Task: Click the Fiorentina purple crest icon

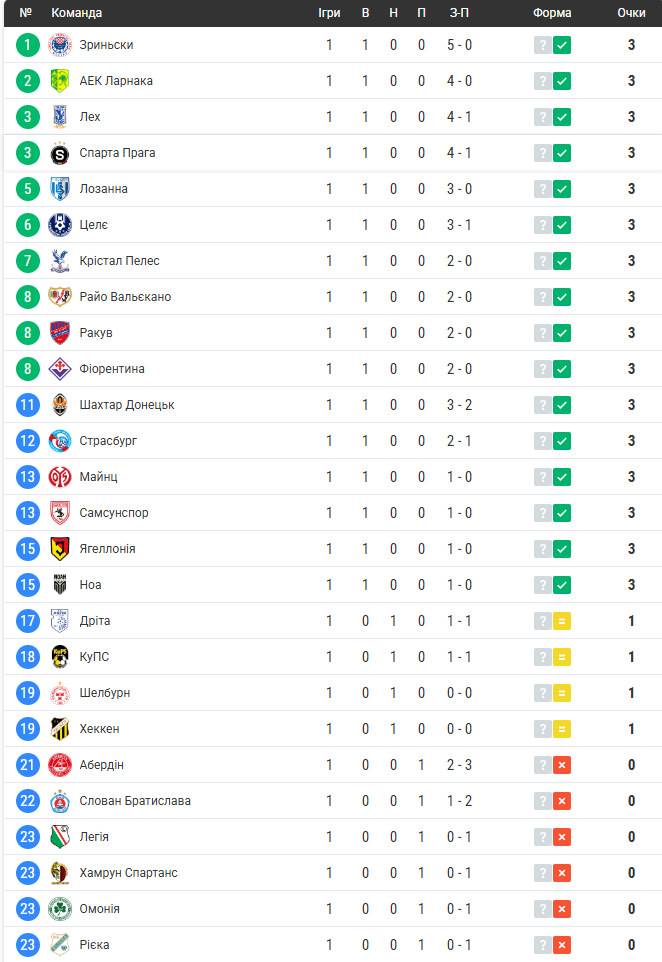Action: pos(60,369)
